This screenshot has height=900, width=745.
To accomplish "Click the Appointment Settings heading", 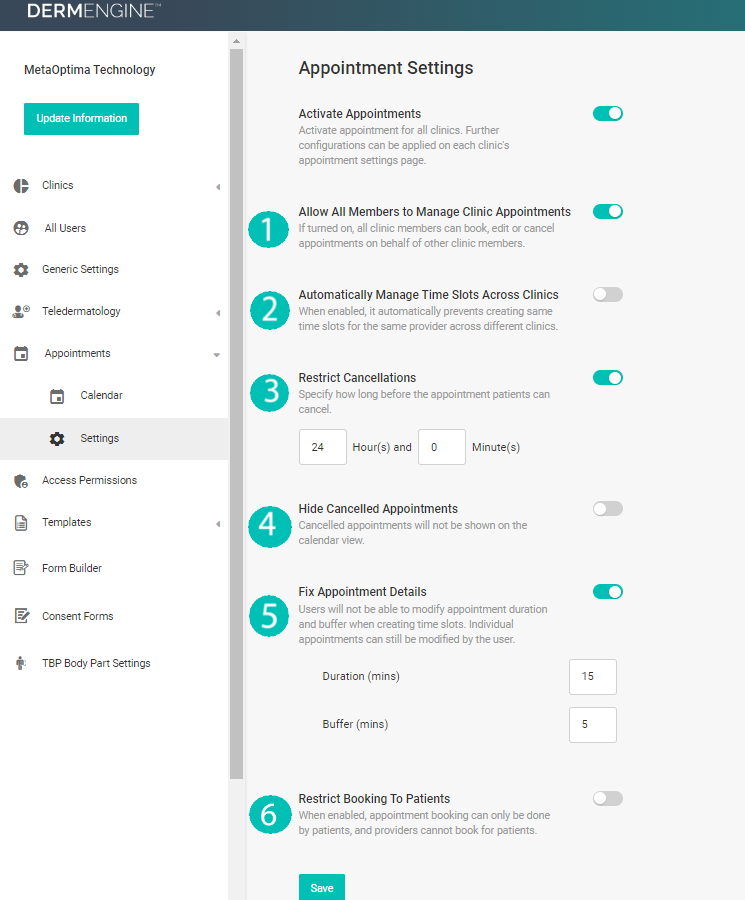I will pyautogui.click(x=386, y=68).
